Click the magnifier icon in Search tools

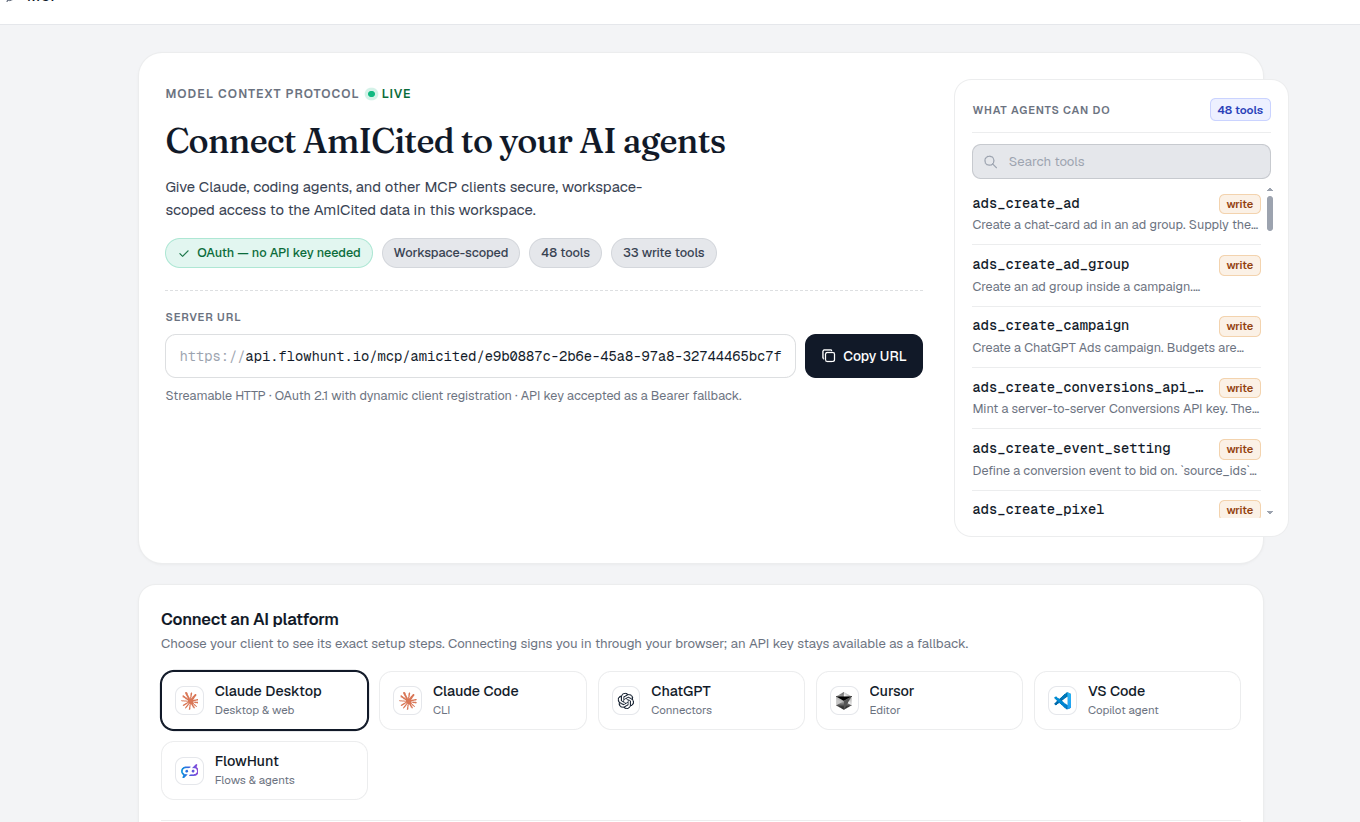point(991,162)
